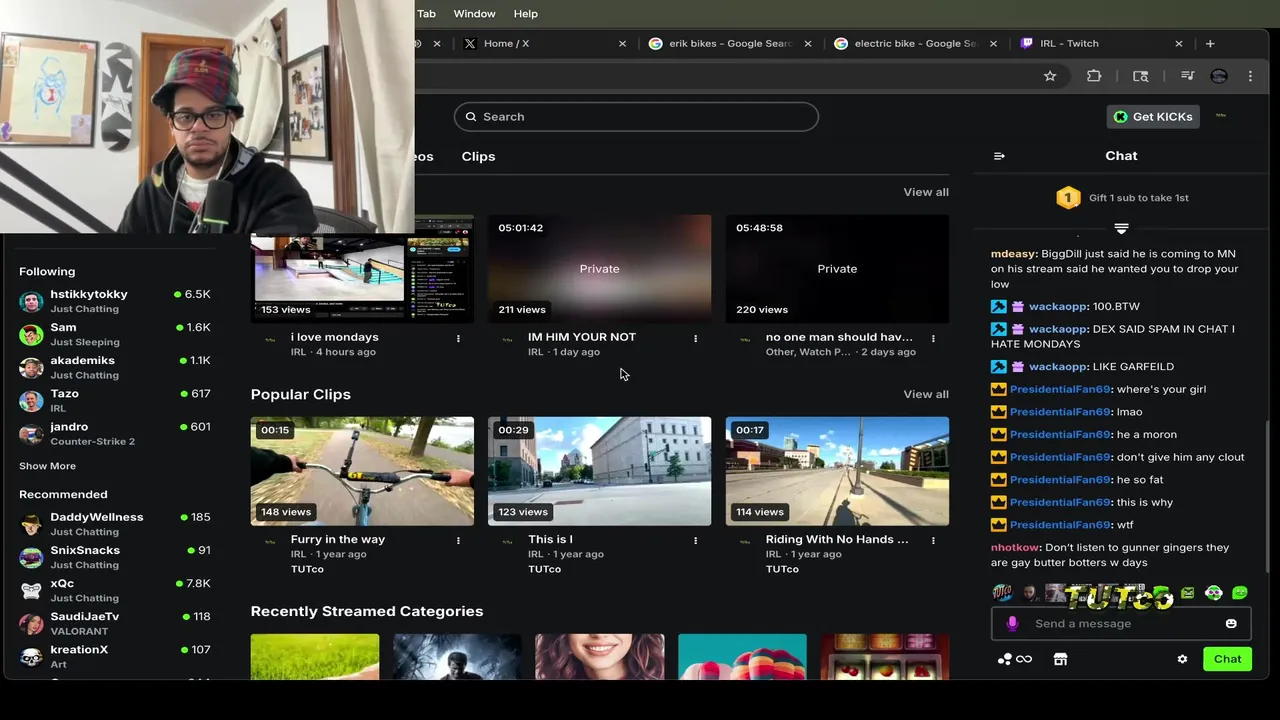Viewport: 1280px width, 720px height.
Task: Open private video with 211 views
Action: pyautogui.click(x=599, y=268)
